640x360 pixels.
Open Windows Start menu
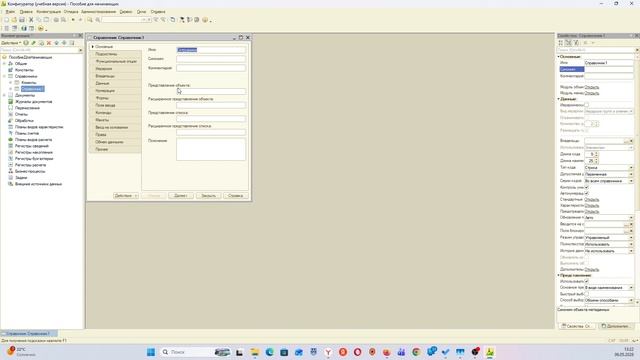click(151, 352)
